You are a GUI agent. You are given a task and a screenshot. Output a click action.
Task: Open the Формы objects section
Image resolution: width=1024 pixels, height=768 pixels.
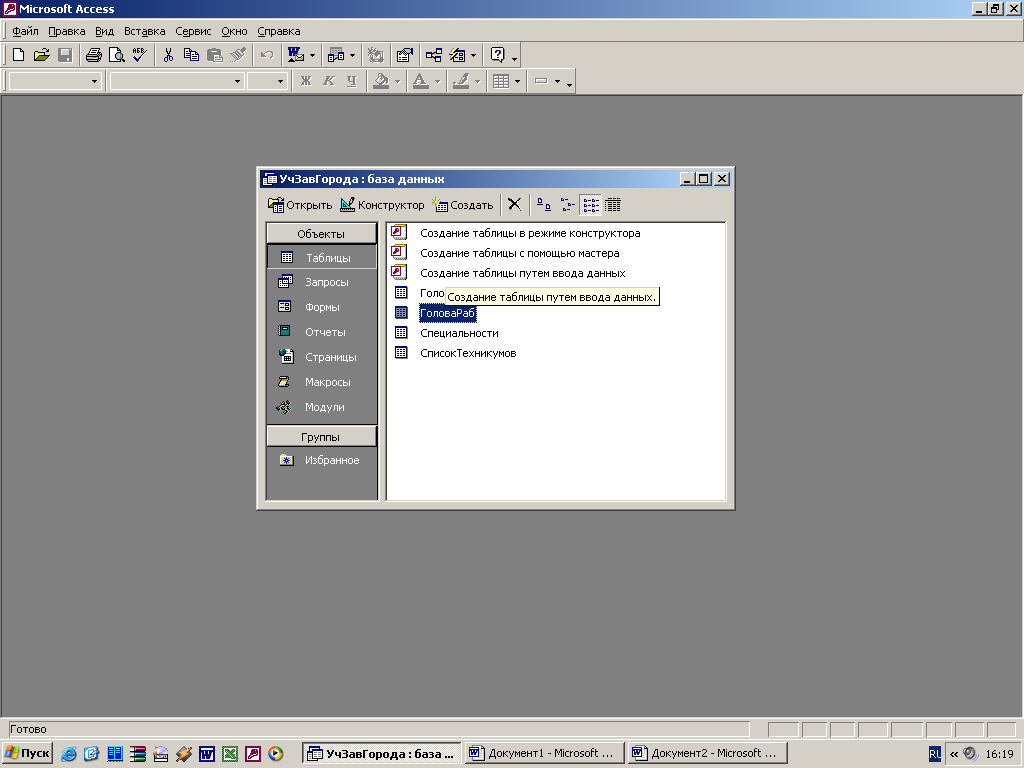tap(321, 307)
